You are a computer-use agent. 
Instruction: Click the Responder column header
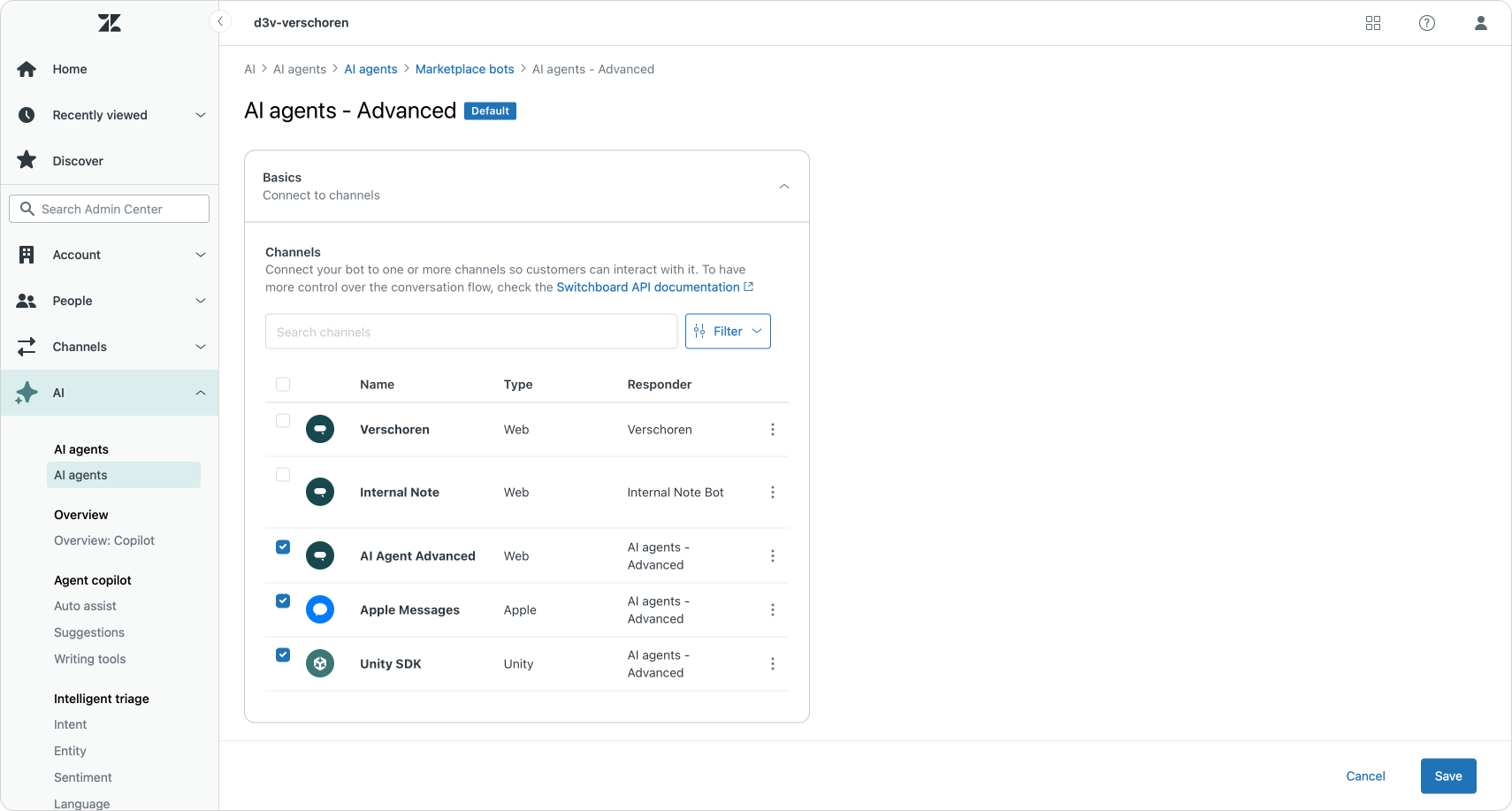(660, 384)
